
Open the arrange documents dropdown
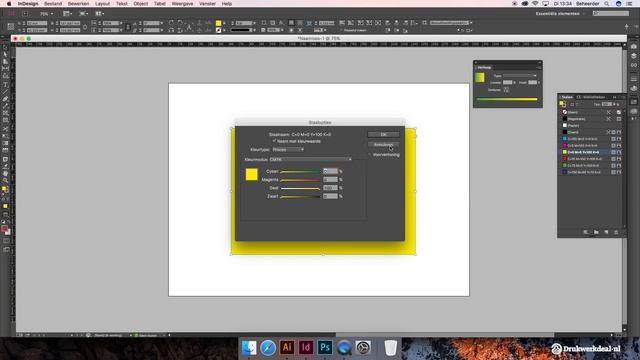[x=100, y=13]
